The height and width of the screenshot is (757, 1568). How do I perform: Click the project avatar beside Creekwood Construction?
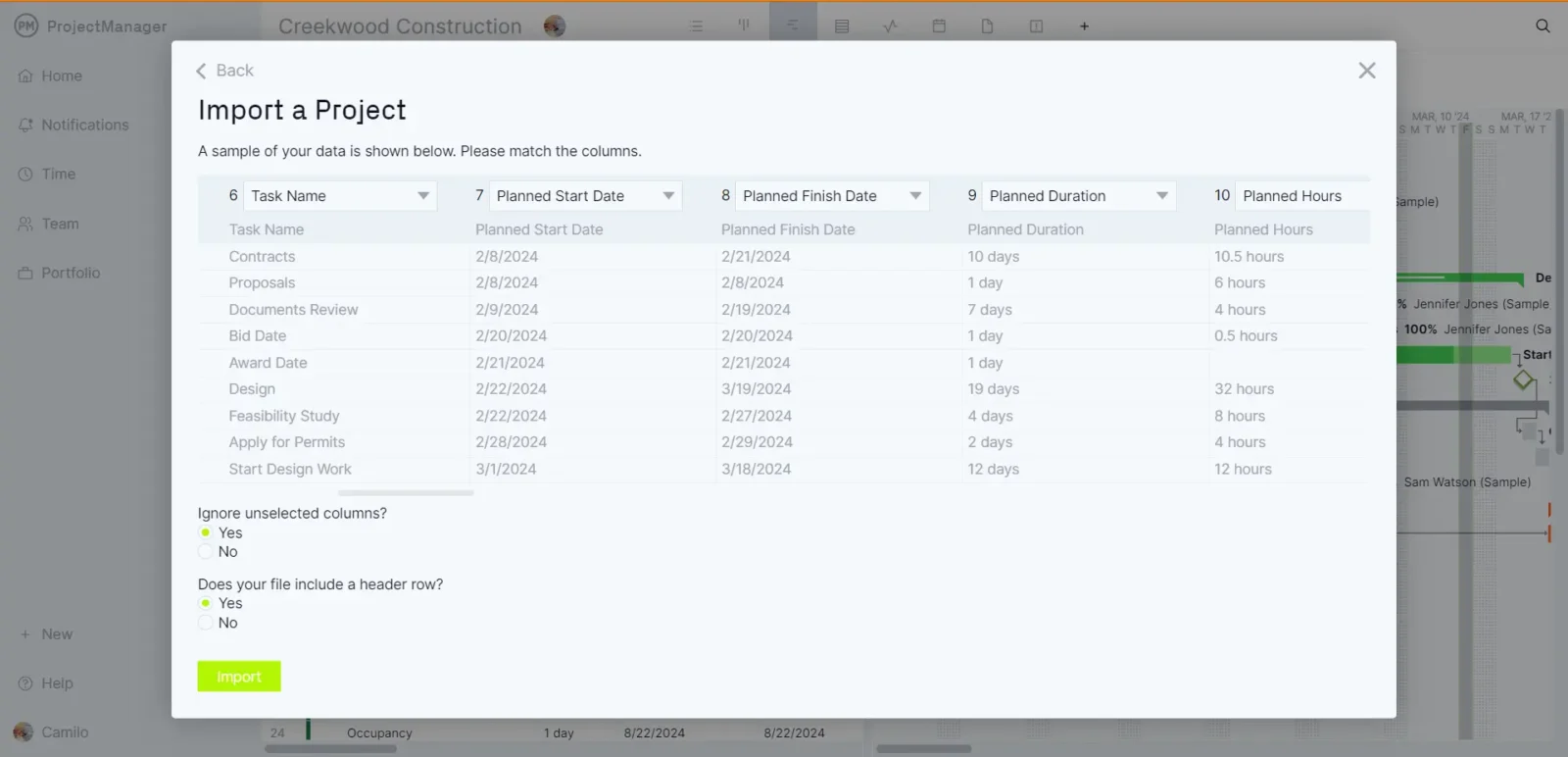[555, 26]
